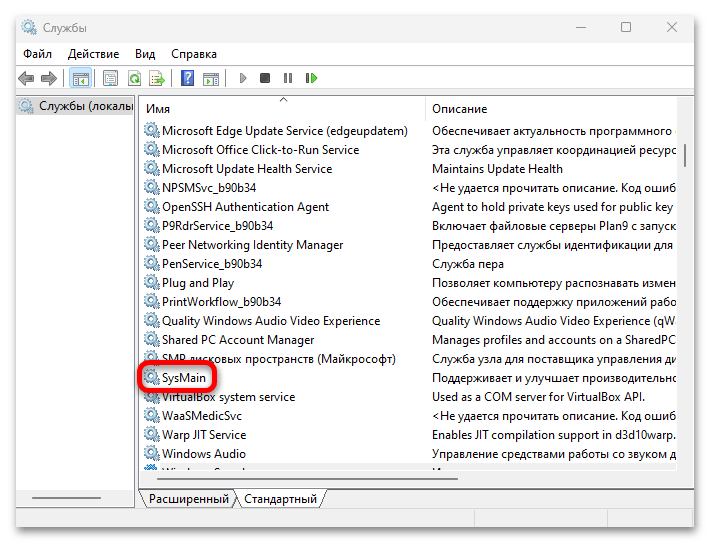This screenshot has height=543, width=710.
Task: Click the gear icon beside Warp JIT Service
Action: [152, 434]
